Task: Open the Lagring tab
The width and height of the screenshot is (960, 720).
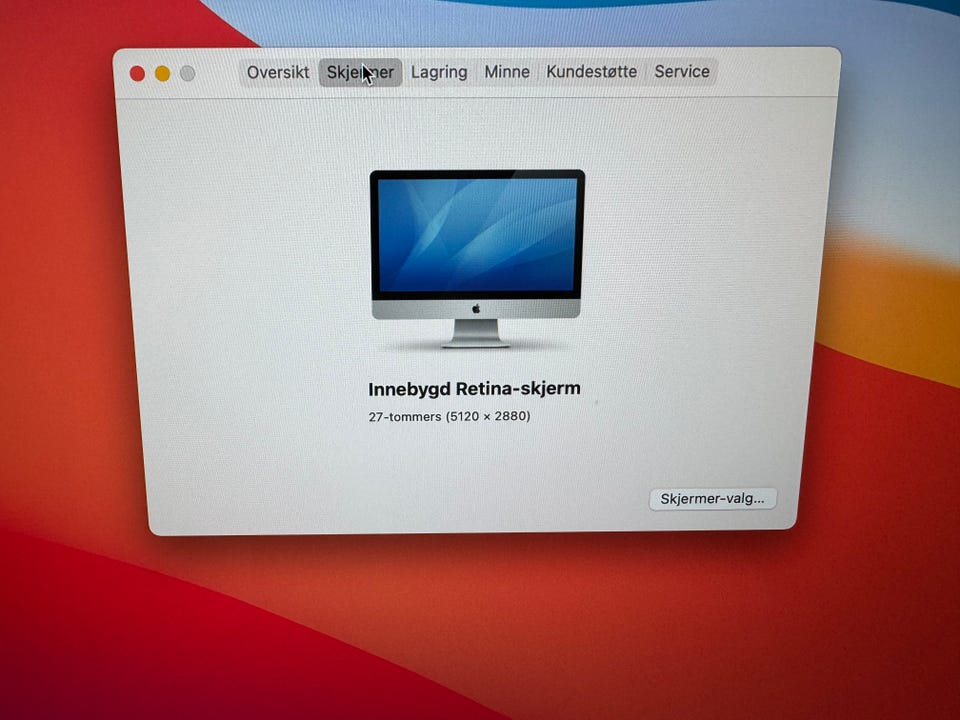Action: pyautogui.click(x=439, y=72)
